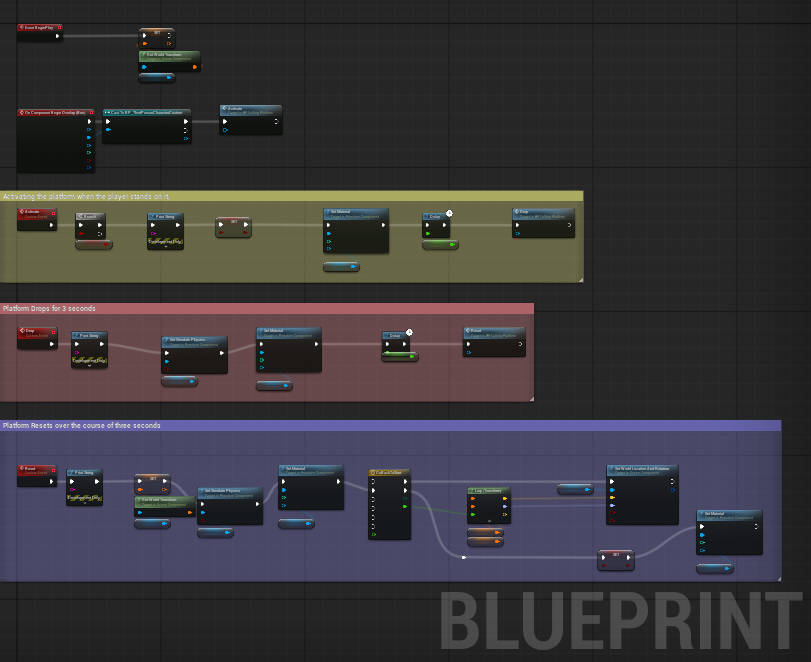The image size is (811, 662).
Task: Select the Drop call node in yellow comment
Action: click(x=543, y=223)
